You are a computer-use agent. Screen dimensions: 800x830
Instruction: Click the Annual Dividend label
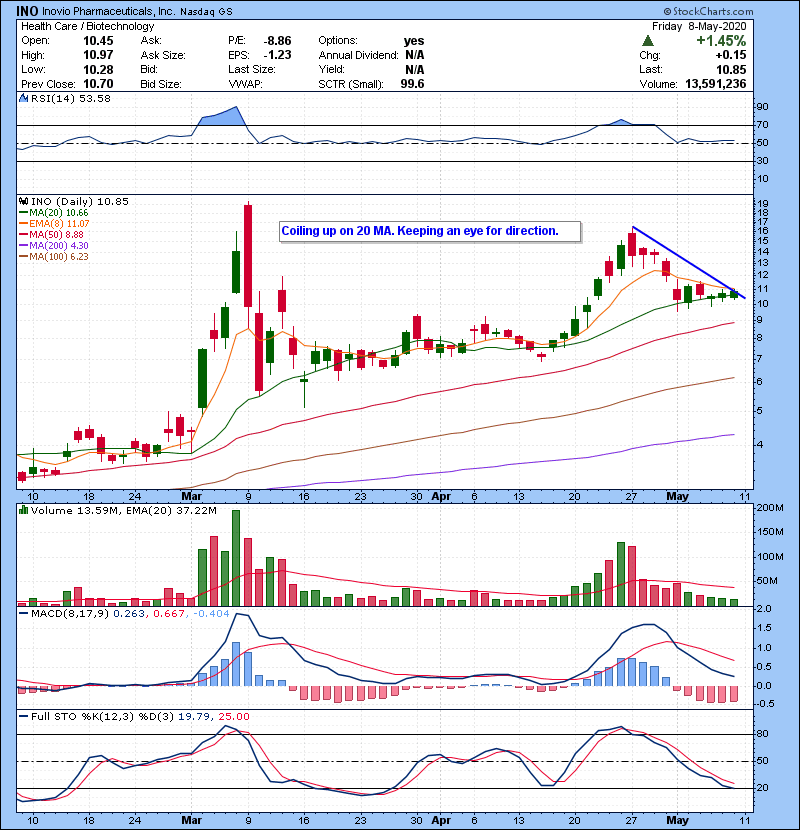[358, 55]
